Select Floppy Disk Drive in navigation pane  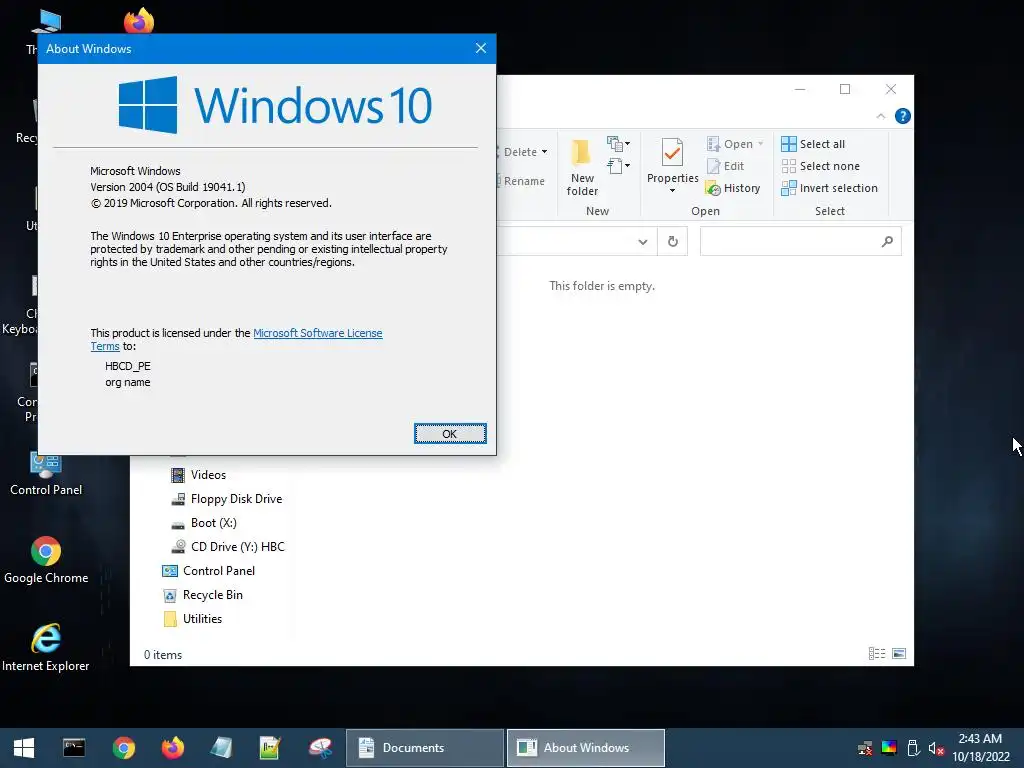(x=227, y=499)
